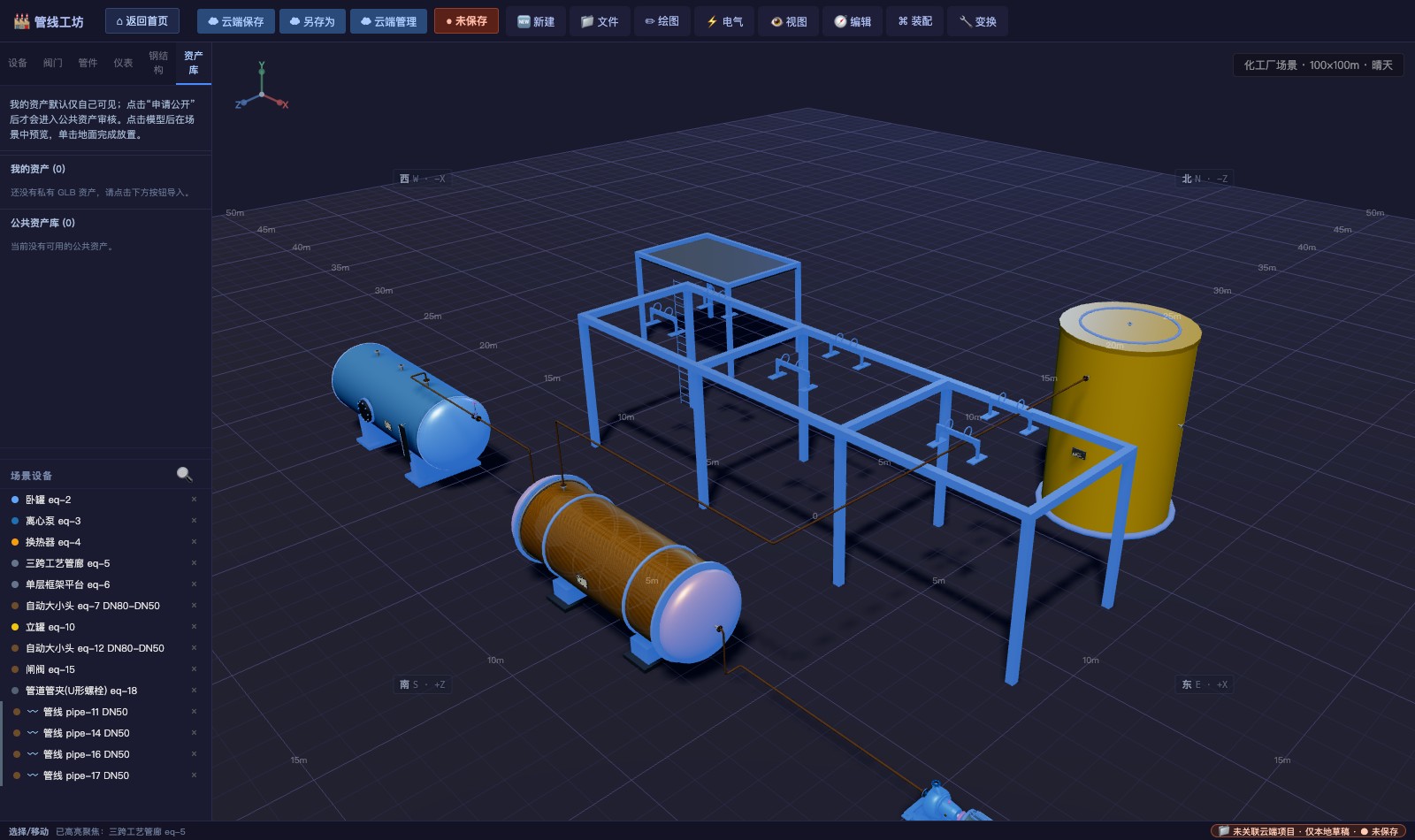
Task: Switch to the 管件 tab
Action: pyautogui.click(x=88, y=63)
